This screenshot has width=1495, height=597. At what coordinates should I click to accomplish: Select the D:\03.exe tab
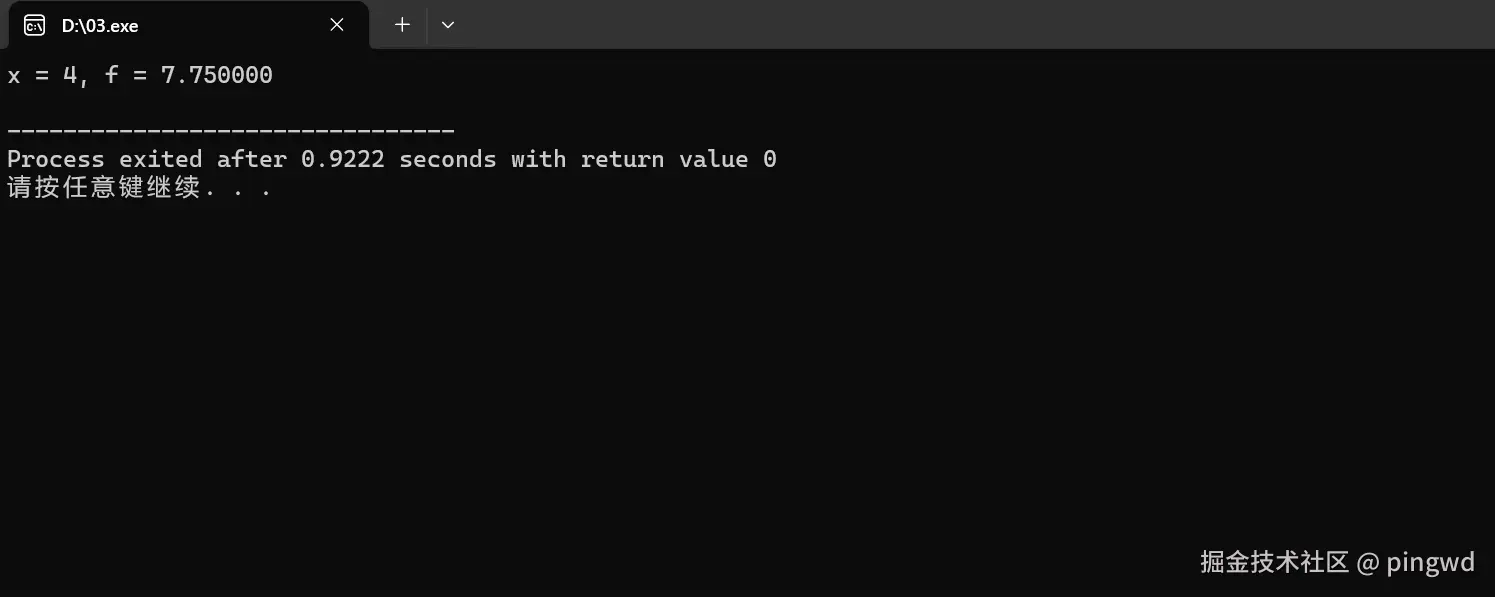point(150,26)
